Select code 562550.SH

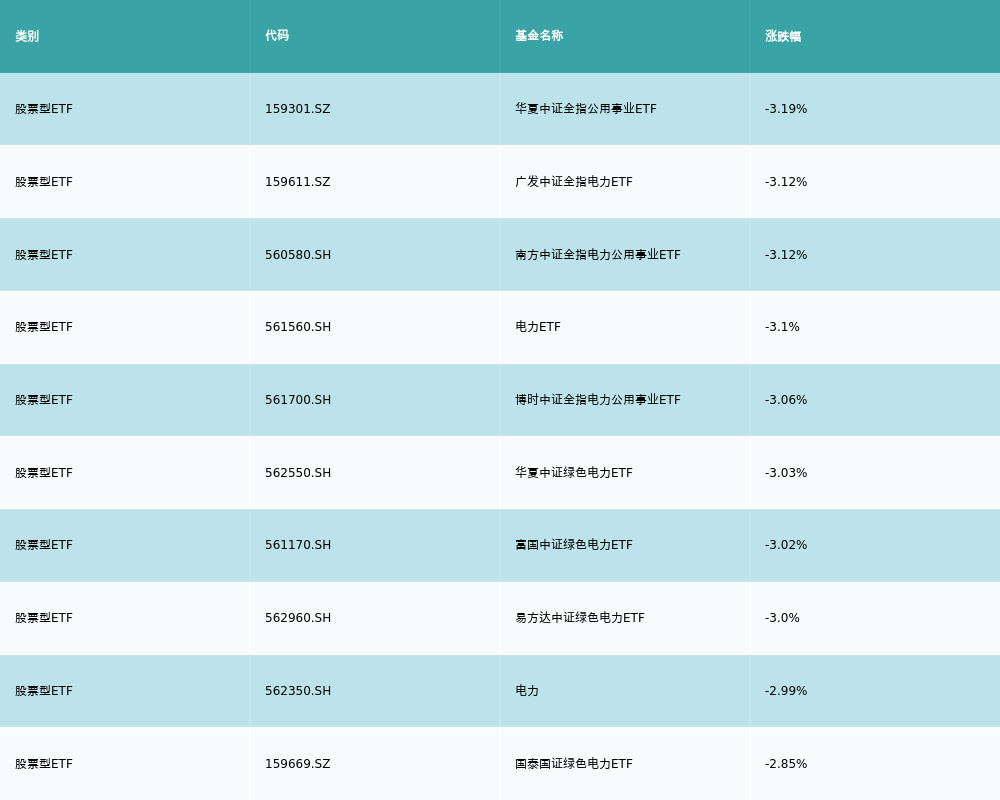pos(298,473)
